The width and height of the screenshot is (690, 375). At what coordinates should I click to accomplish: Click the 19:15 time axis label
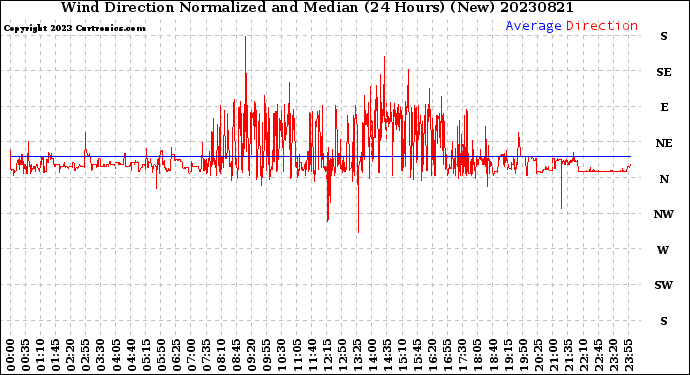click(508, 355)
